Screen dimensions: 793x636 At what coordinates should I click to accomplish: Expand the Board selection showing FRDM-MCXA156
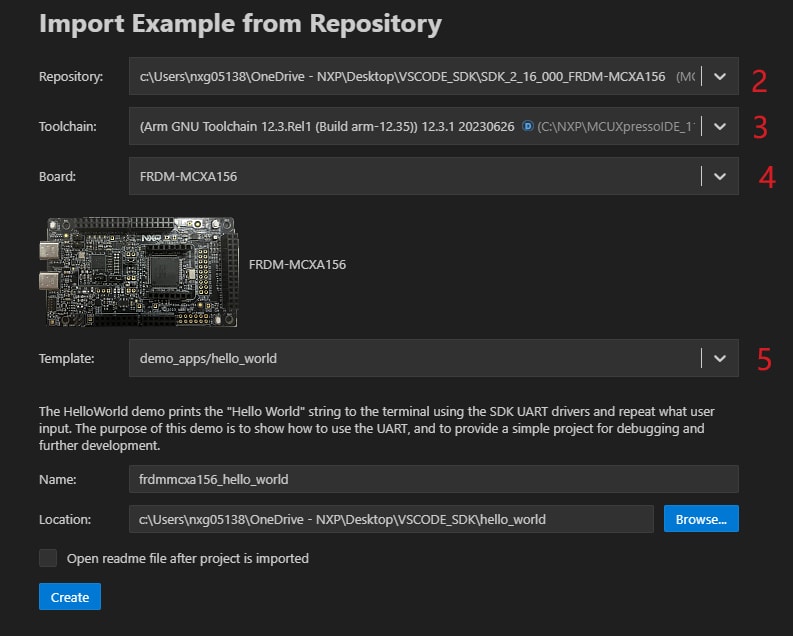pos(410,176)
